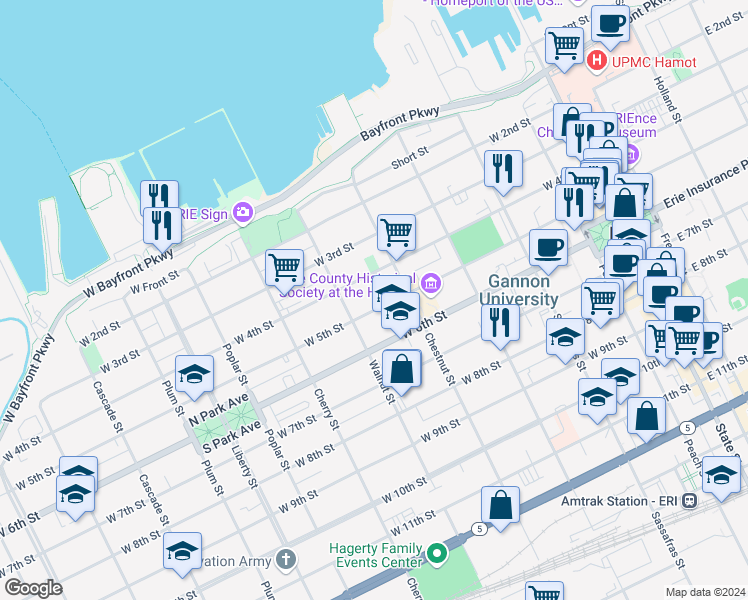Click the Salvation Army church icon
Viewport: 748px width, 600px height.
click(x=286, y=558)
